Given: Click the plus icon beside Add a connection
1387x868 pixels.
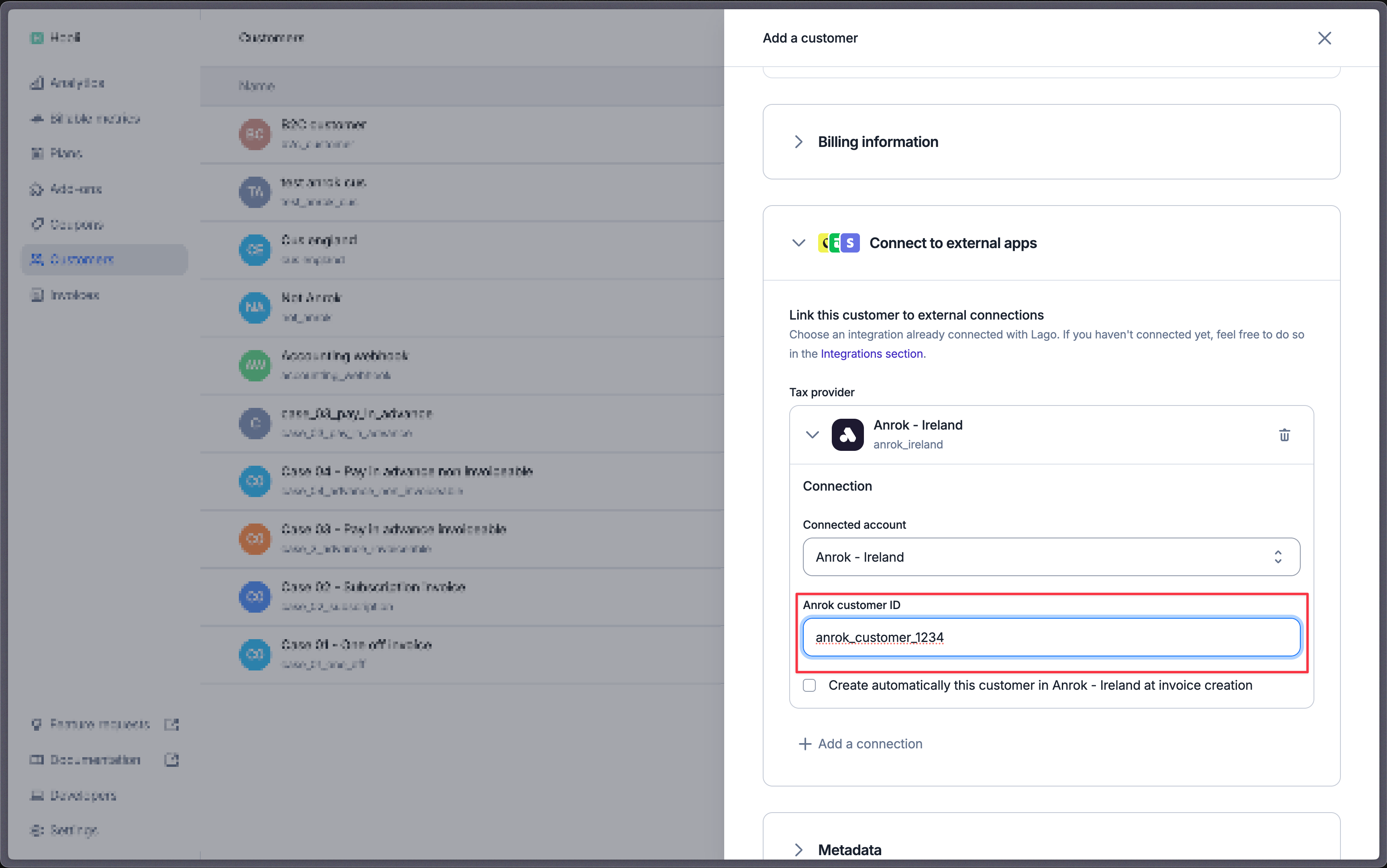Looking at the screenshot, I should point(805,744).
